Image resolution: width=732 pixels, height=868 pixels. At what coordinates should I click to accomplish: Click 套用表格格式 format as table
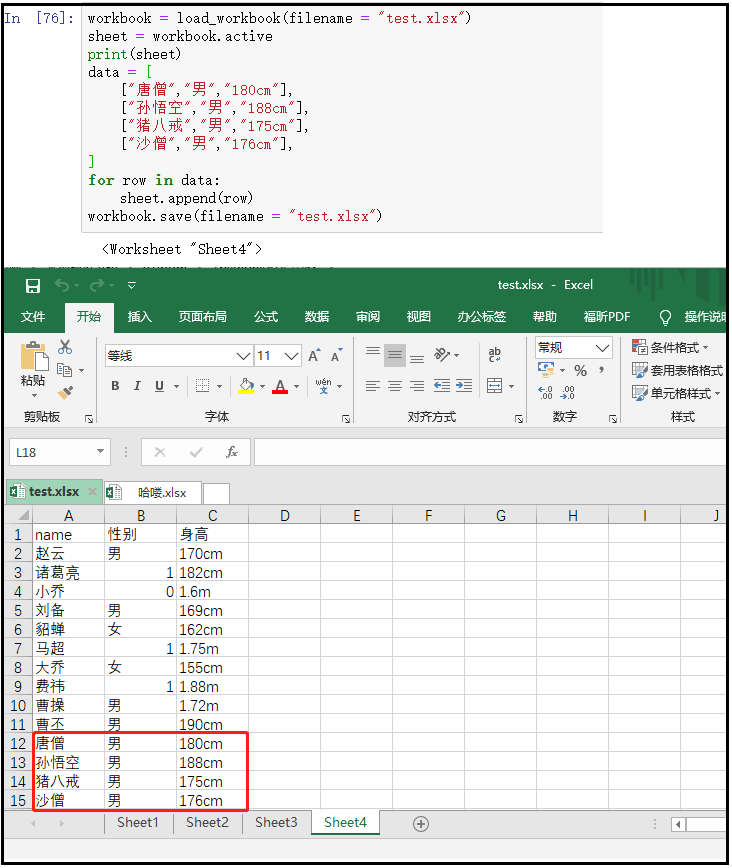(677, 370)
